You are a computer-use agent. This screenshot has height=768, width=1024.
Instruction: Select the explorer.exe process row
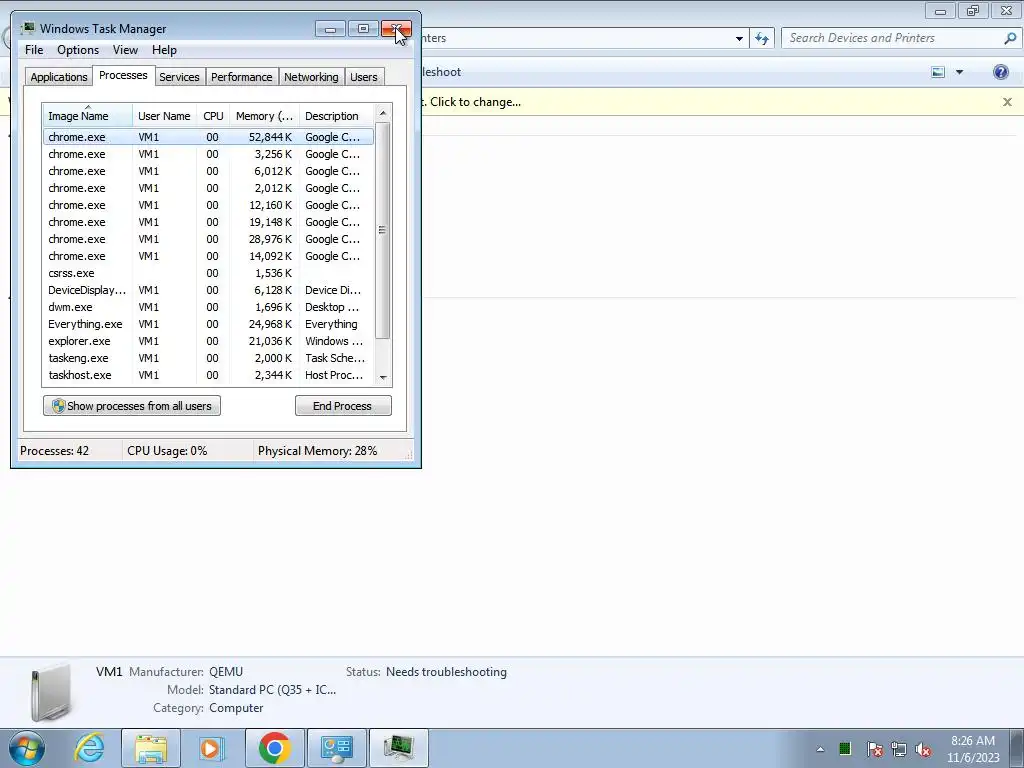208,341
